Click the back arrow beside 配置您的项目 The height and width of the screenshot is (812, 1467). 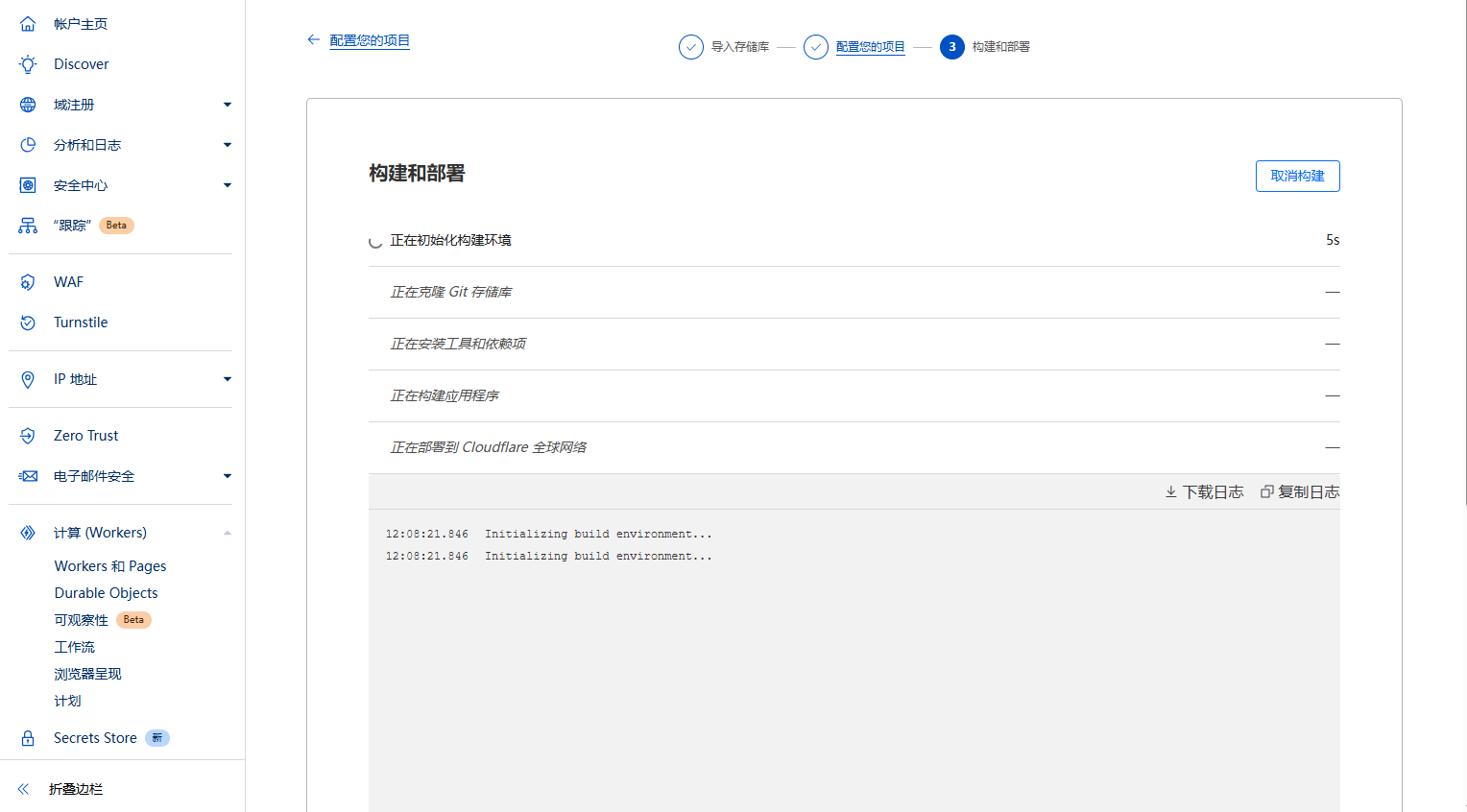(313, 39)
